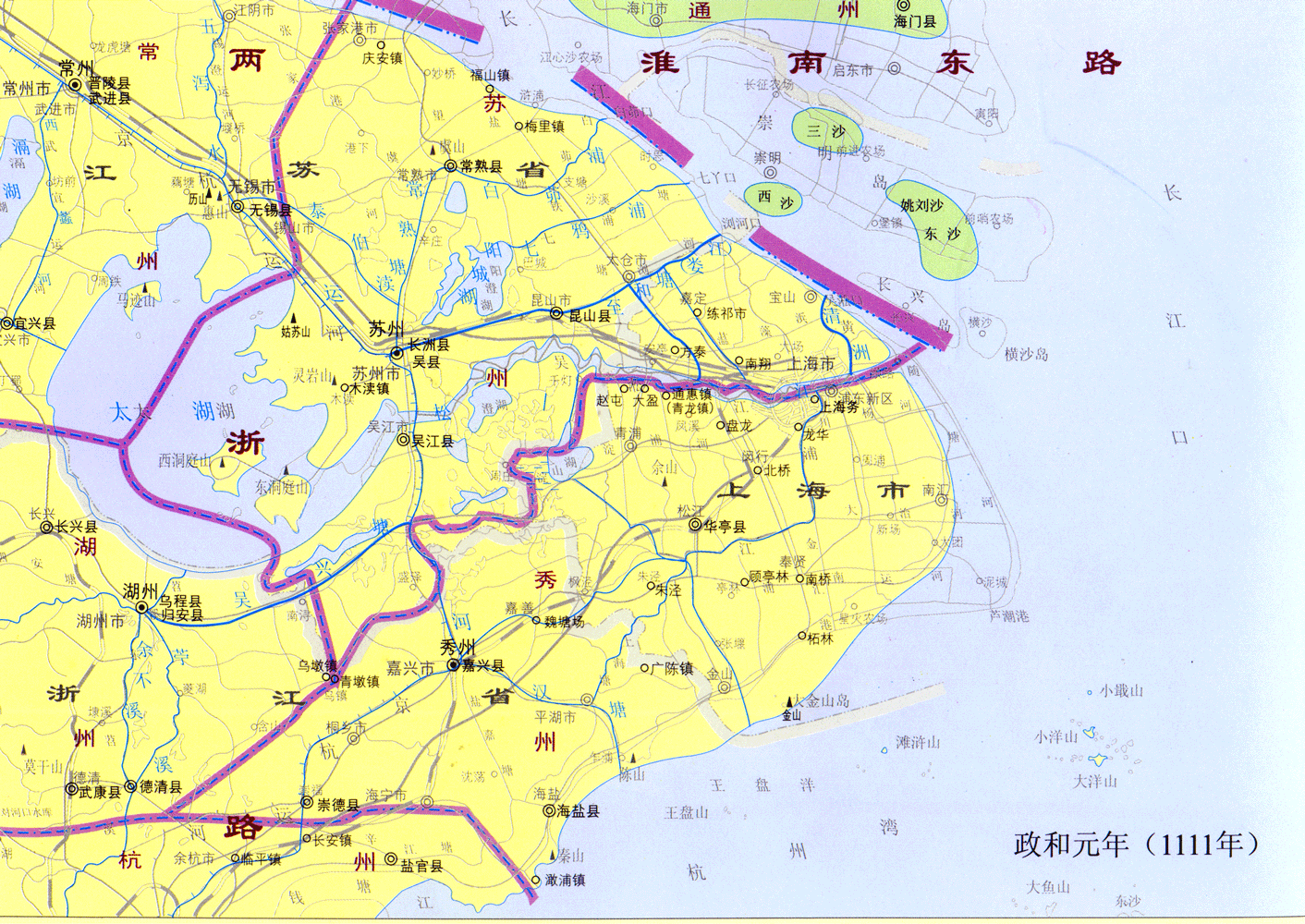Click the '东洞庭山' mountain label

click(x=283, y=487)
